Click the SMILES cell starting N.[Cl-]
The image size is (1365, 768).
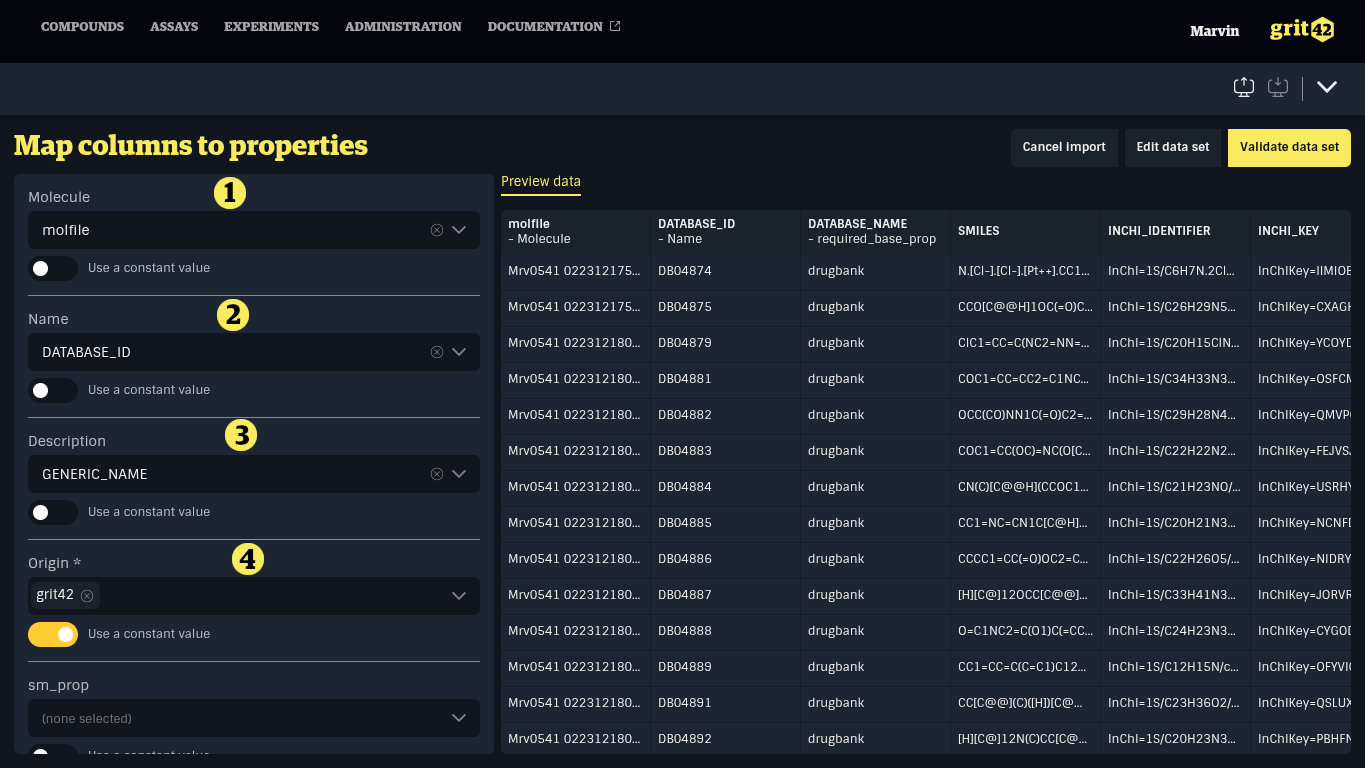1026,271
